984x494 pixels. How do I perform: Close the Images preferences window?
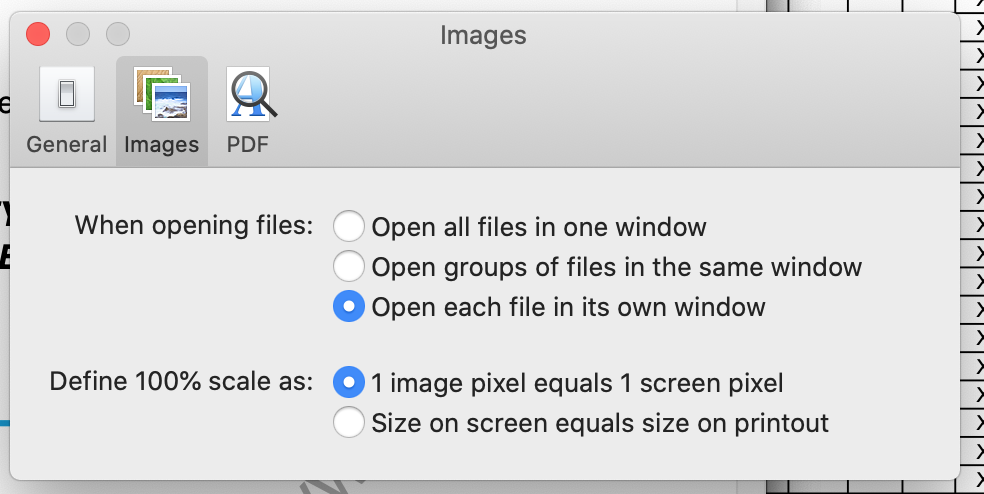(38, 35)
